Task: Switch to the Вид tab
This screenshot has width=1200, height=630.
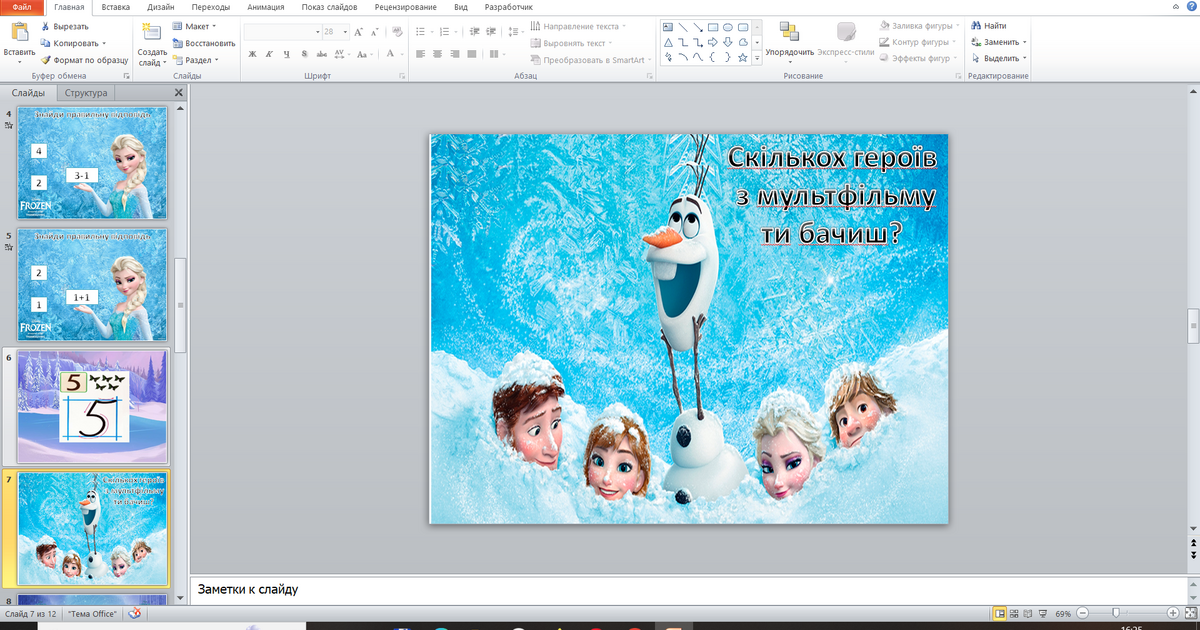Action: pyautogui.click(x=460, y=7)
